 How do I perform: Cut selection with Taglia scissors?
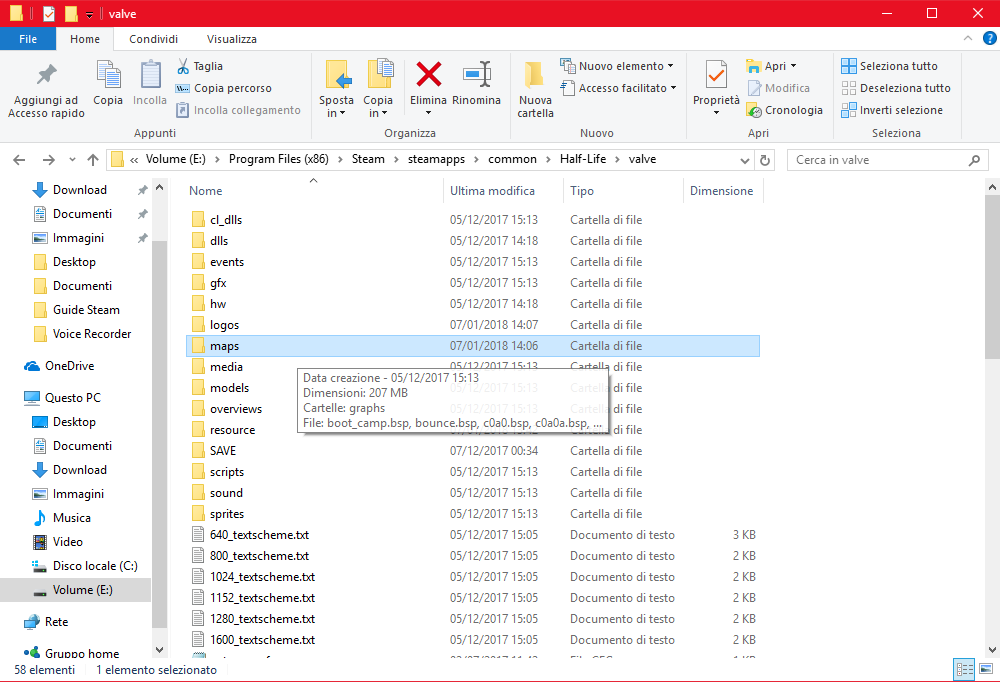click(200, 66)
